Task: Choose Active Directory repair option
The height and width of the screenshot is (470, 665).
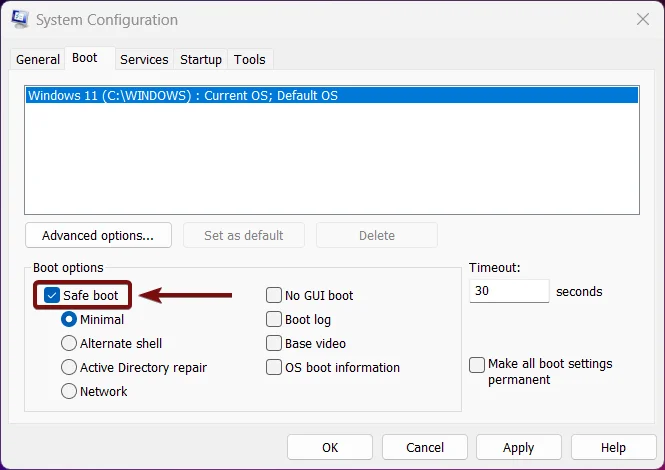Action: [x=69, y=367]
